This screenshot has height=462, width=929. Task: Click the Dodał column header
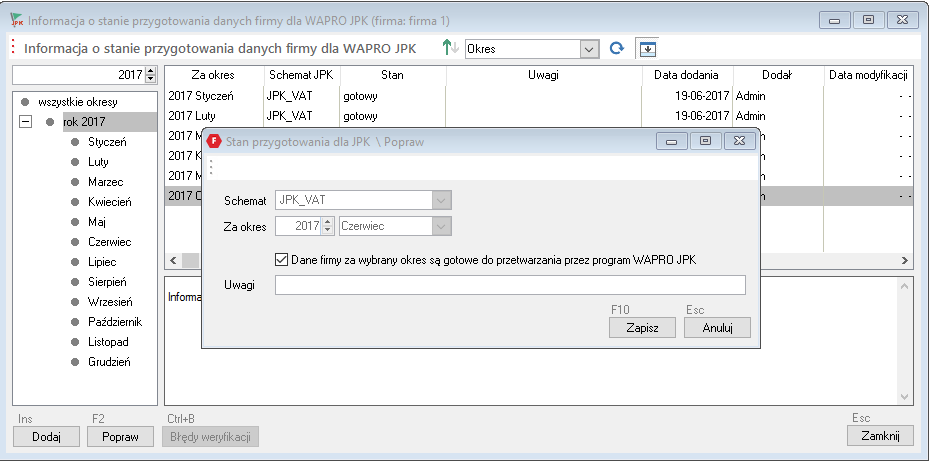pos(777,75)
